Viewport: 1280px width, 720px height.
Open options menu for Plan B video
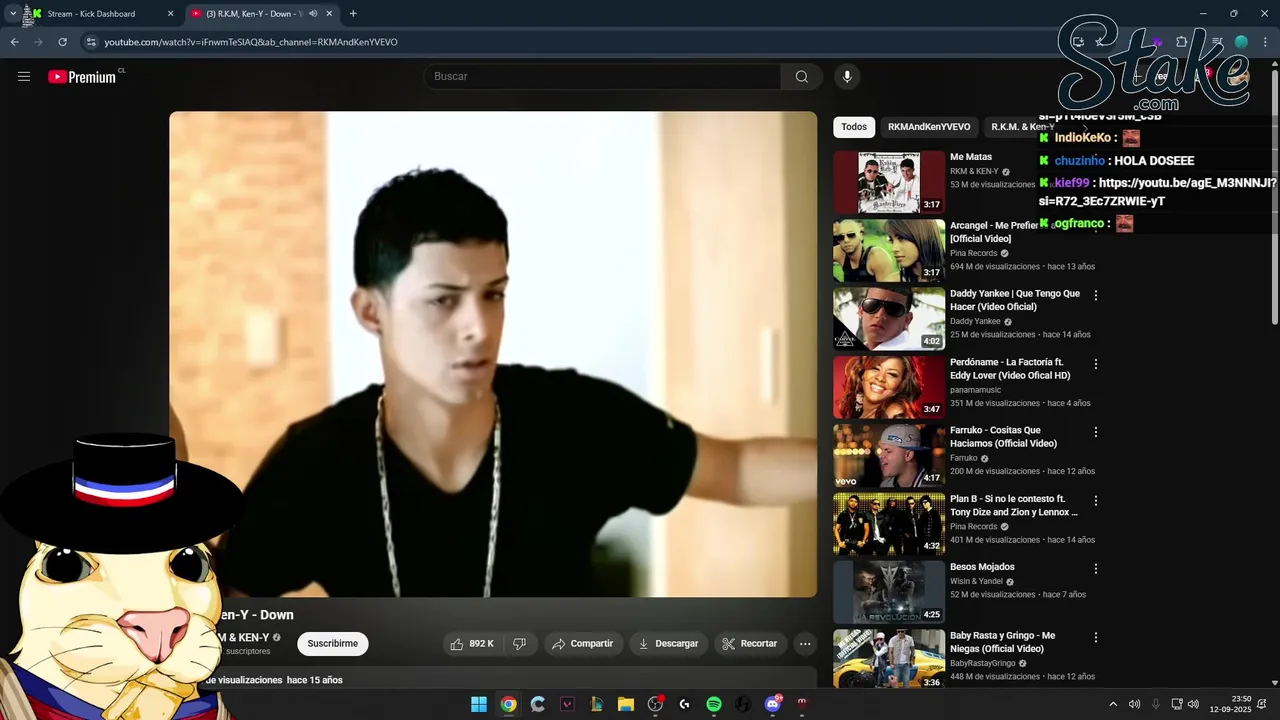pyautogui.click(x=1096, y=500)
